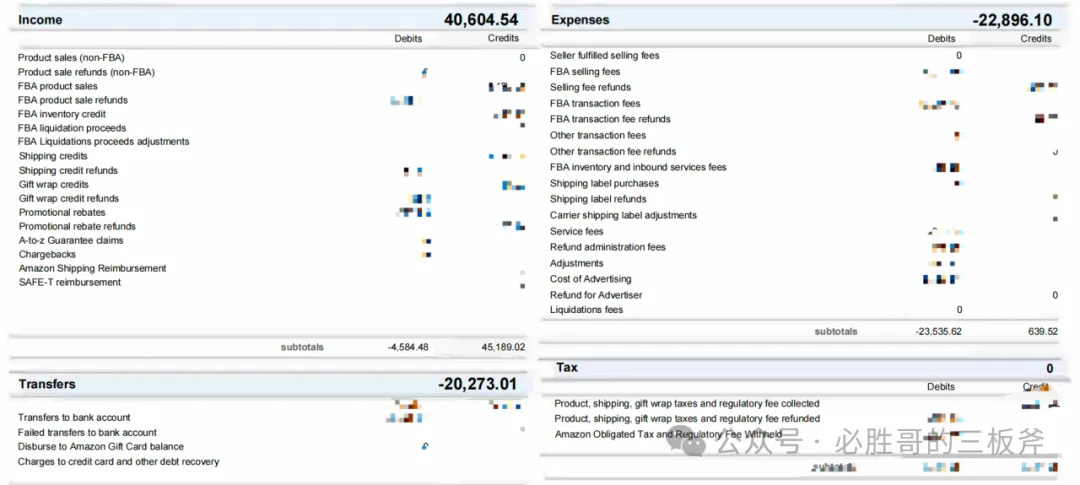Click Transfers to bank account label
Image resolution: width=1080 pixels, height=485 pixels.
coord(74,417)
